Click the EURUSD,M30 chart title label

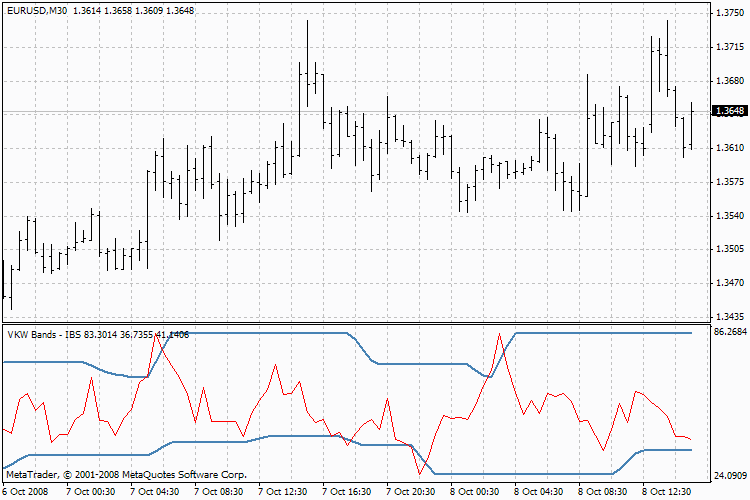coord(35,10)
